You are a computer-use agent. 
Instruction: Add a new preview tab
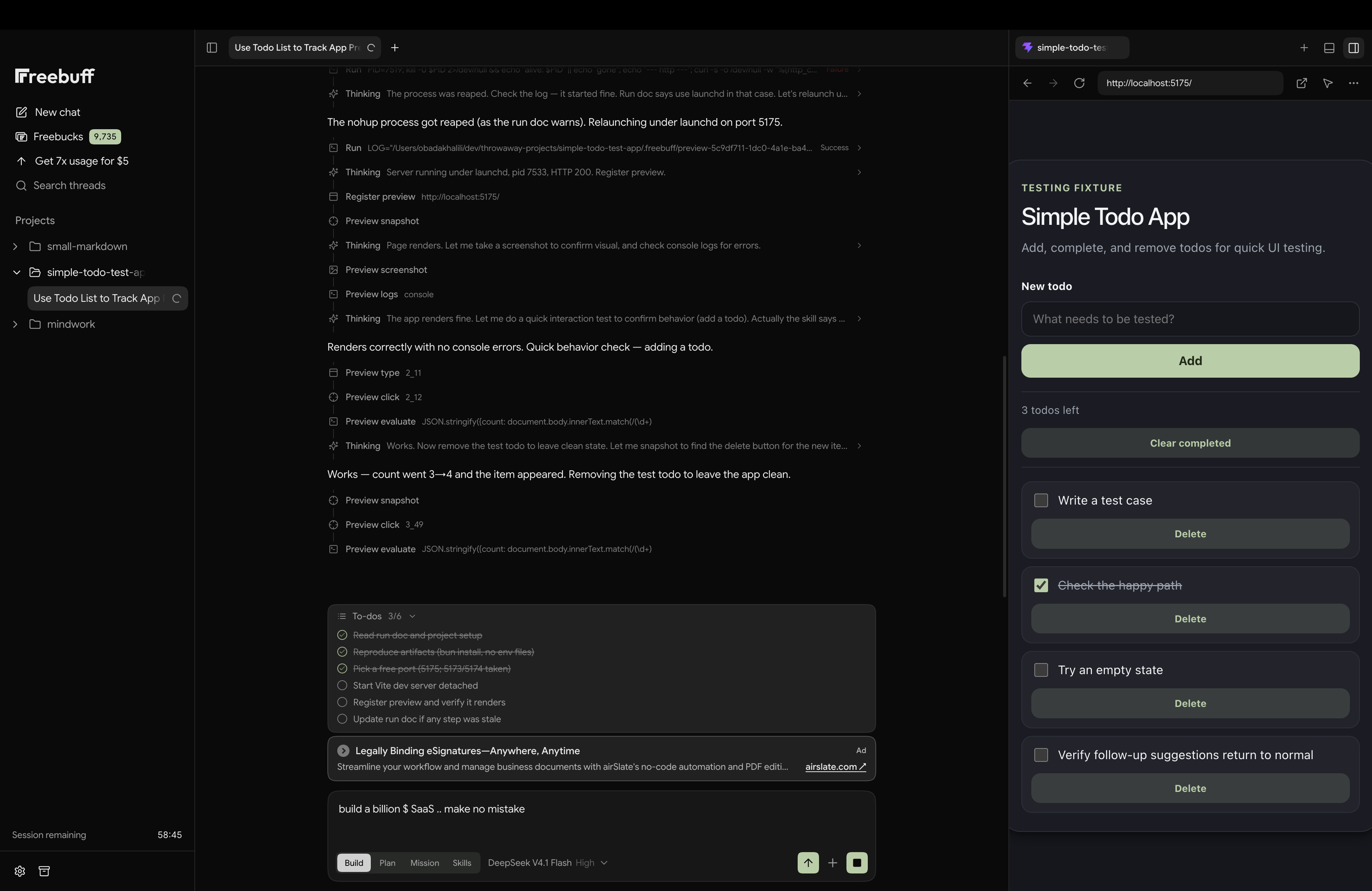click(1304, 48)
